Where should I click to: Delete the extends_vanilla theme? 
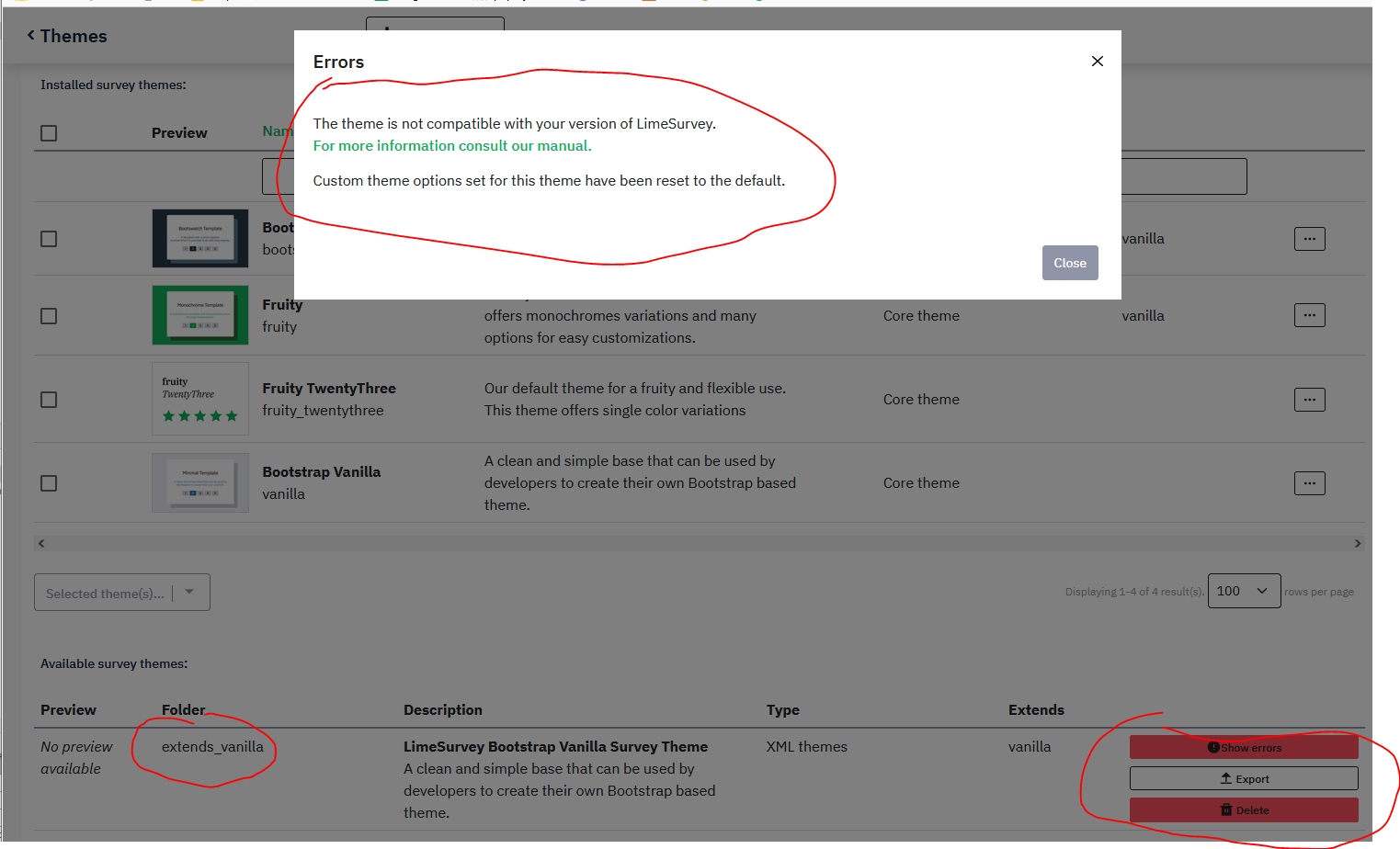click(x=1243, y=810)
